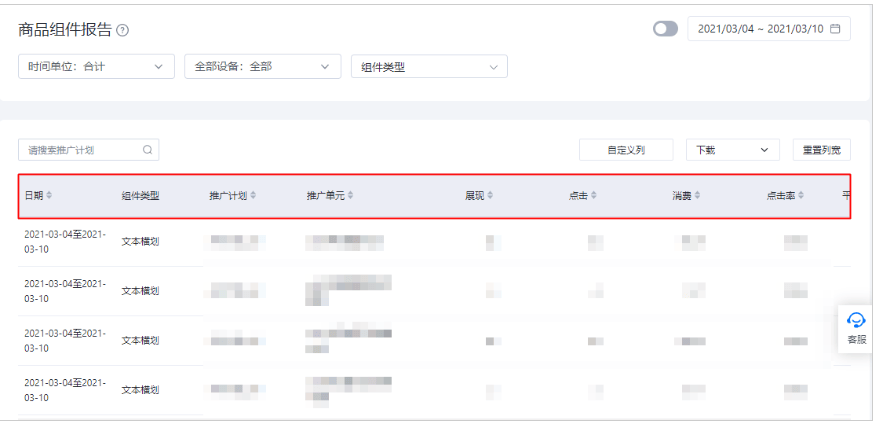873x422 pixels.
Task: Click the 推广单元 header label
Action: [x=326, y=195]
